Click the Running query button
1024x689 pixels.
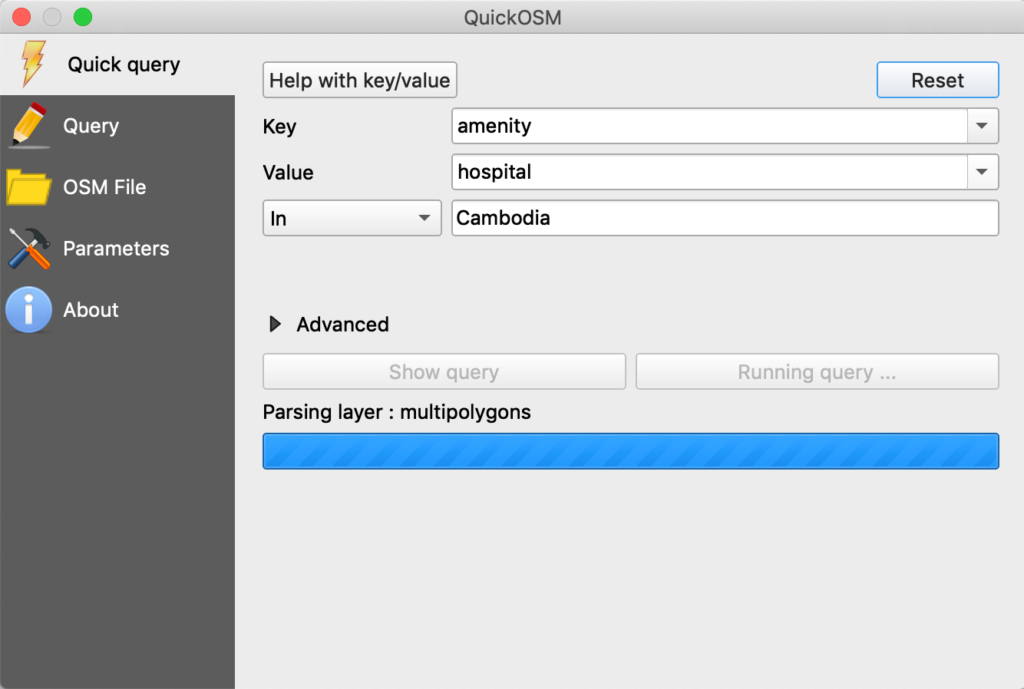pyautogui.click(x=817, y=372)
